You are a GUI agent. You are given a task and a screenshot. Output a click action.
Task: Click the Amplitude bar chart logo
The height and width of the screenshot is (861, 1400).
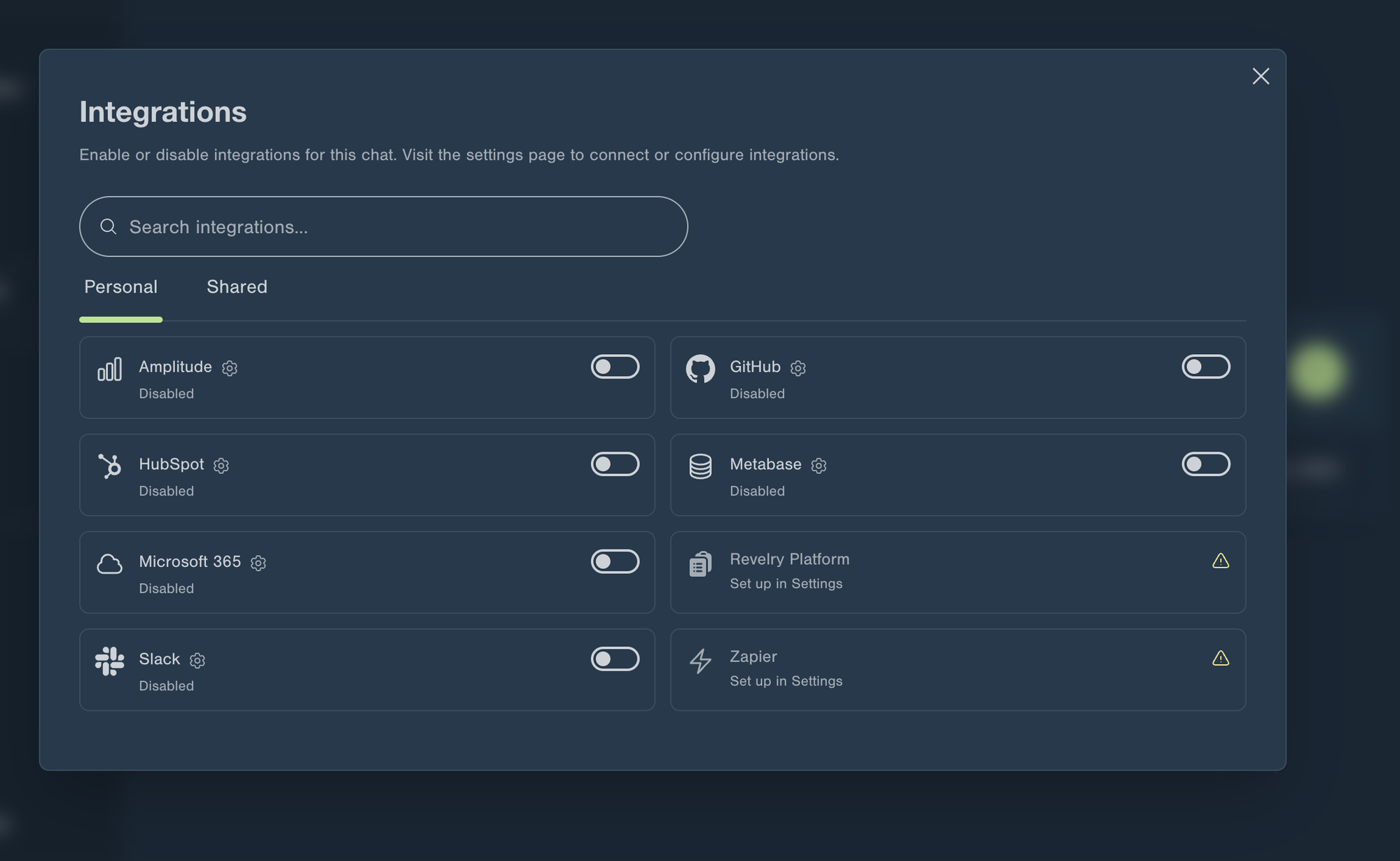pyautogui.click(x=109, y=369)
